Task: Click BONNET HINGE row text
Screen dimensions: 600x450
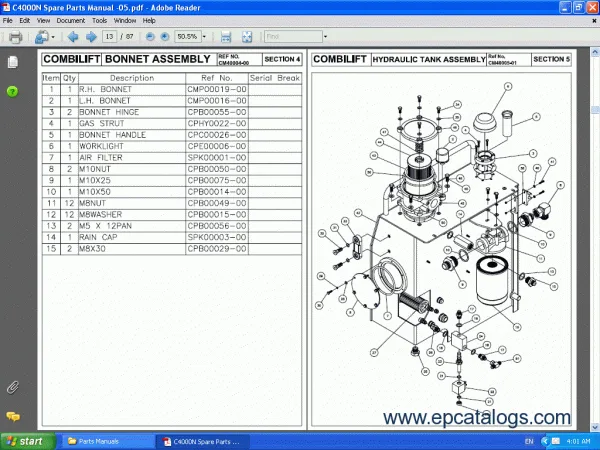Action: [x=109, y=112]
